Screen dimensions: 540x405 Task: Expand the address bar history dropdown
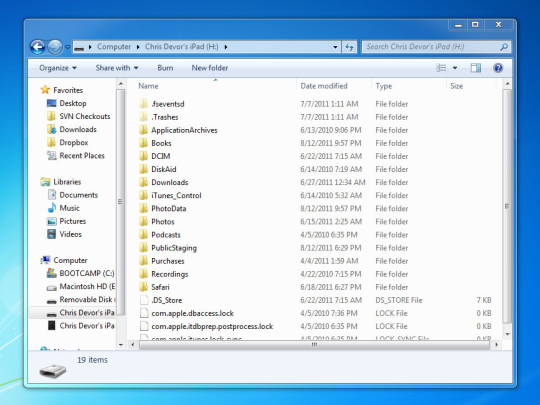[335, 47]
